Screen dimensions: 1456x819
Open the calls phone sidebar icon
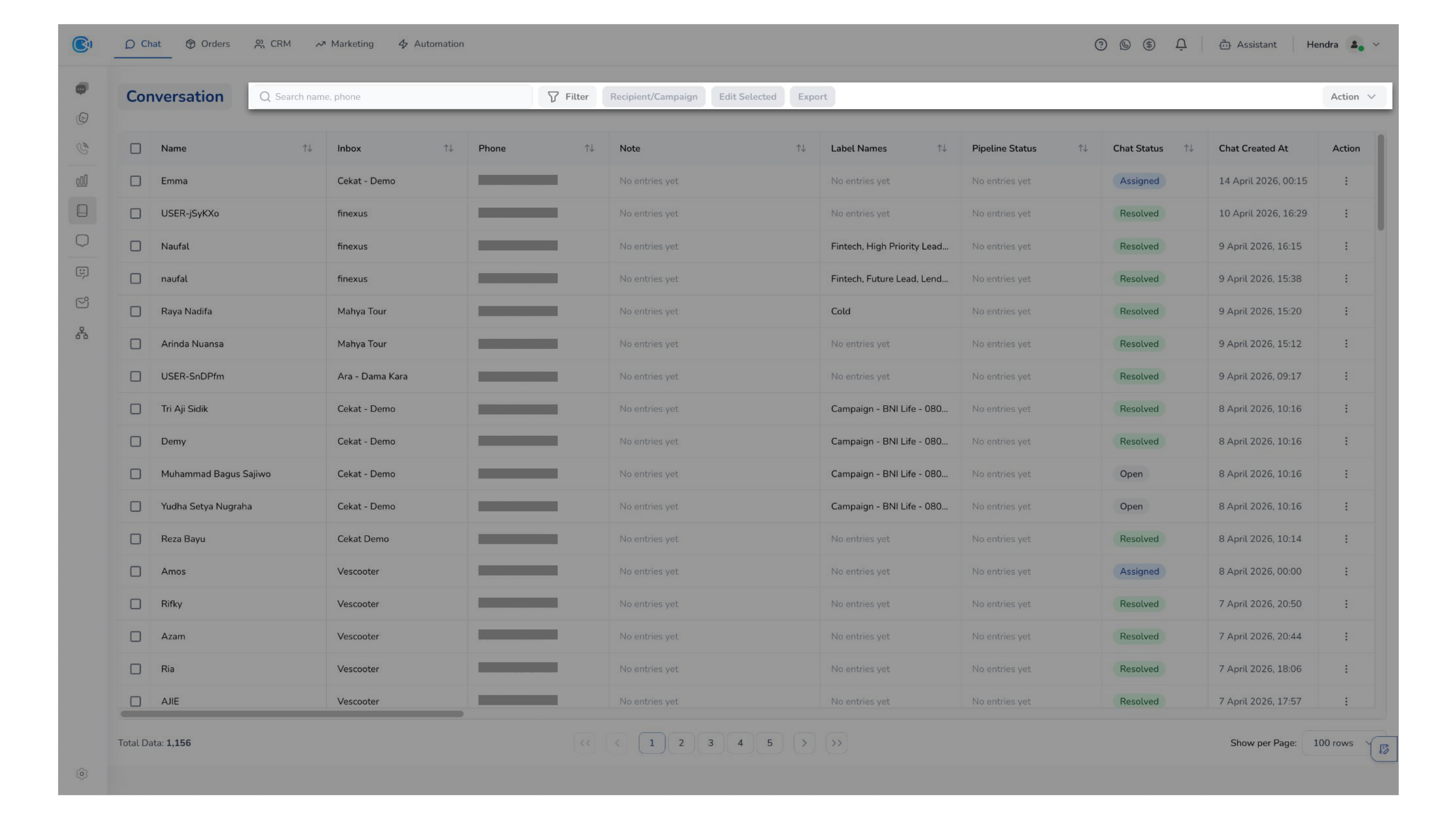click(x=82, y=148)
